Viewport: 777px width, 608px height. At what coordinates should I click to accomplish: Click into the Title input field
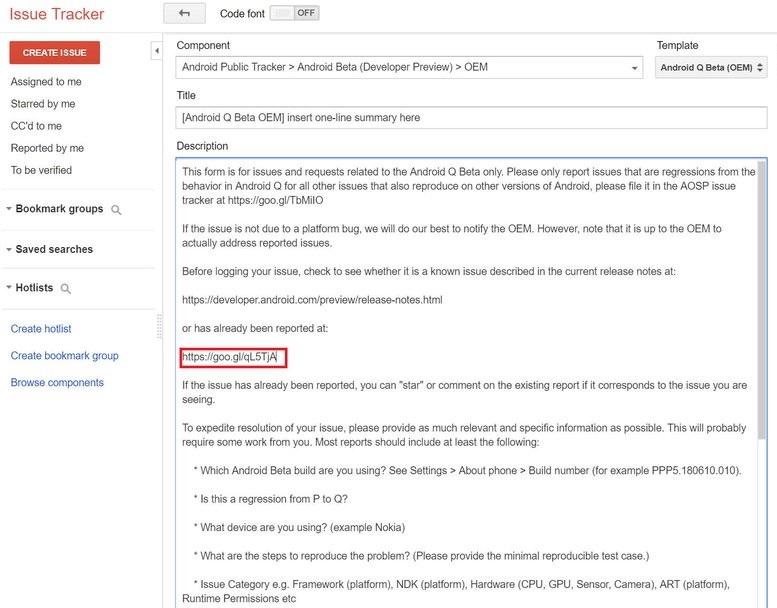point(471,118)
